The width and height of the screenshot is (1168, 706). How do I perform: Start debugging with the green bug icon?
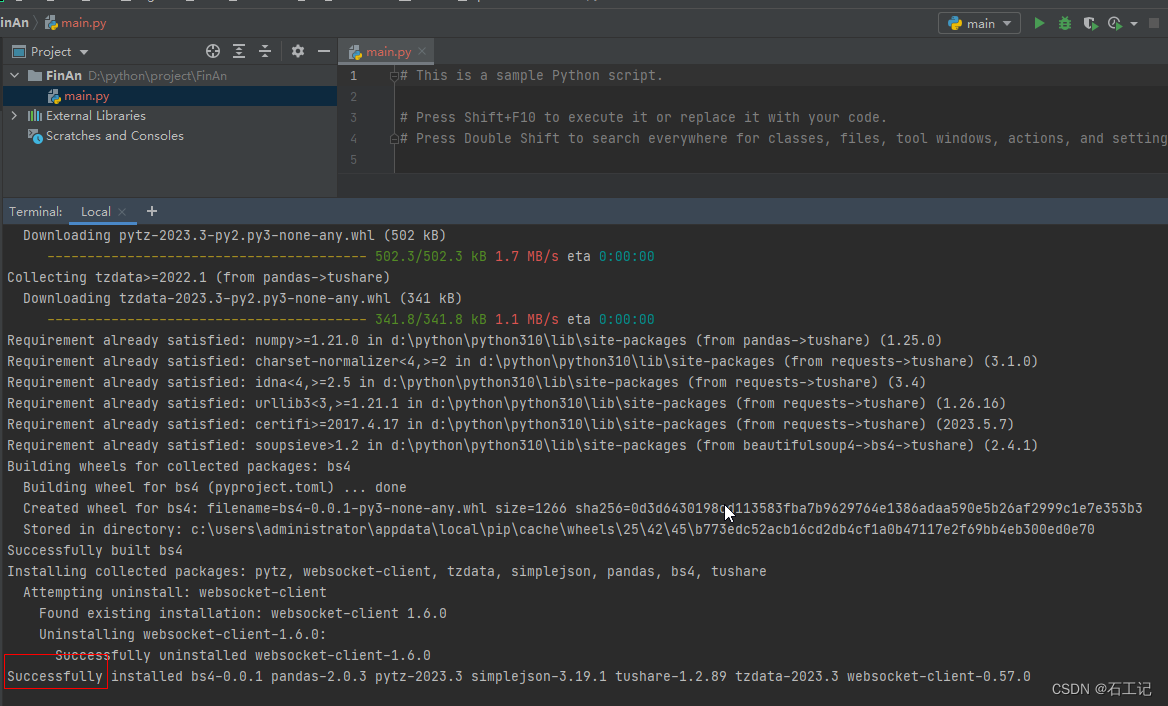pos(1064,23)
